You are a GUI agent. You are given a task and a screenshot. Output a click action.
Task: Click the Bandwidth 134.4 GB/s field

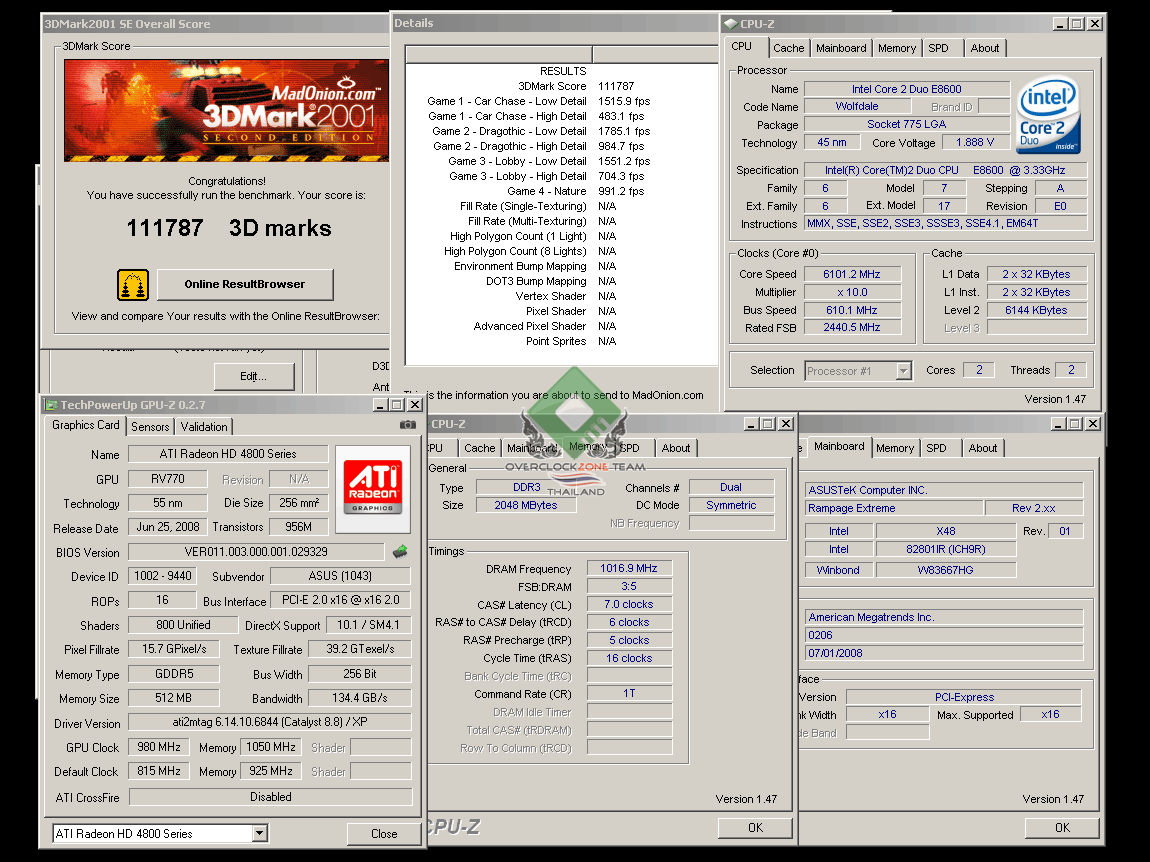point(359,698)
